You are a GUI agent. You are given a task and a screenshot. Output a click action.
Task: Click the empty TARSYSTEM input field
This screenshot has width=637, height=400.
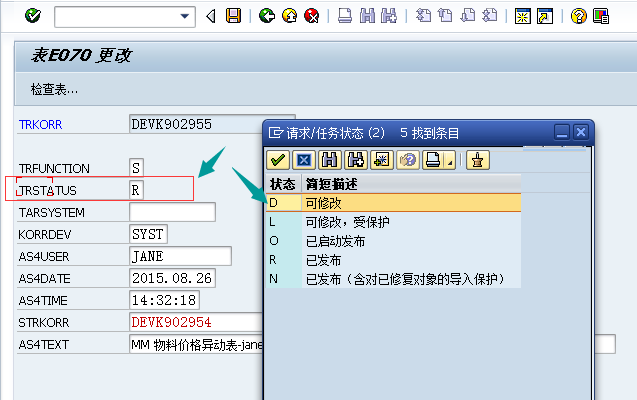point(172,212)
